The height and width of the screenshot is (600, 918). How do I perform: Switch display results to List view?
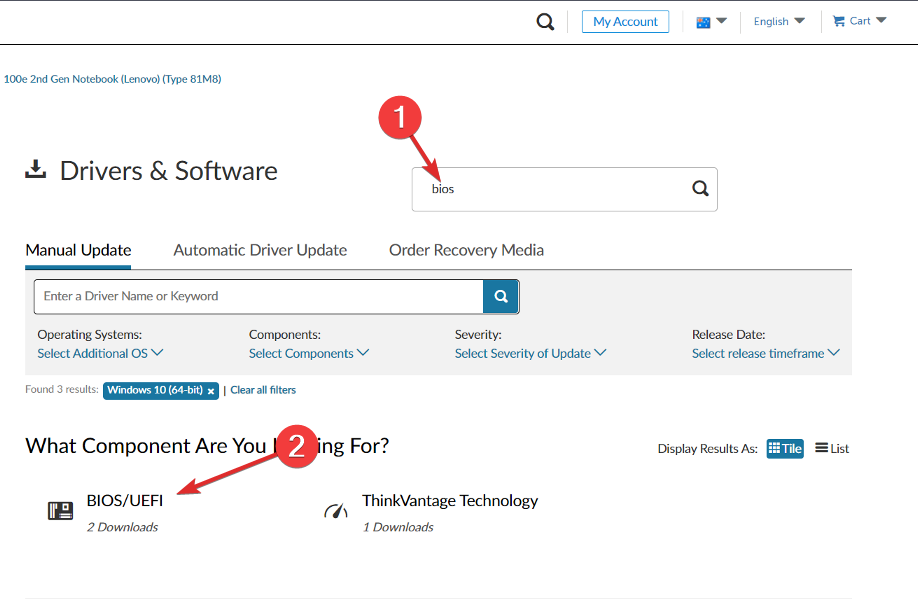click(831, 449)
